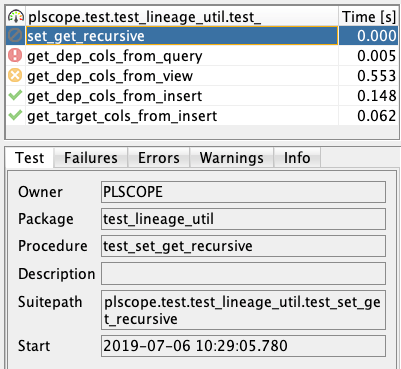Screen dimensions: 401x369
Task: Click the Start timestamp field
Action: 243,346
